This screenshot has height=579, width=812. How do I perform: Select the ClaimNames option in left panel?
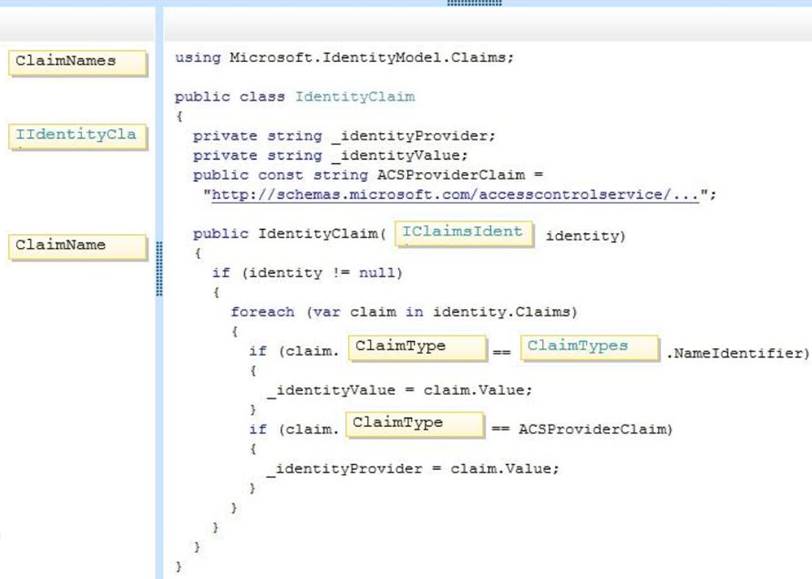pyautogui.click(x=78, y=62)
